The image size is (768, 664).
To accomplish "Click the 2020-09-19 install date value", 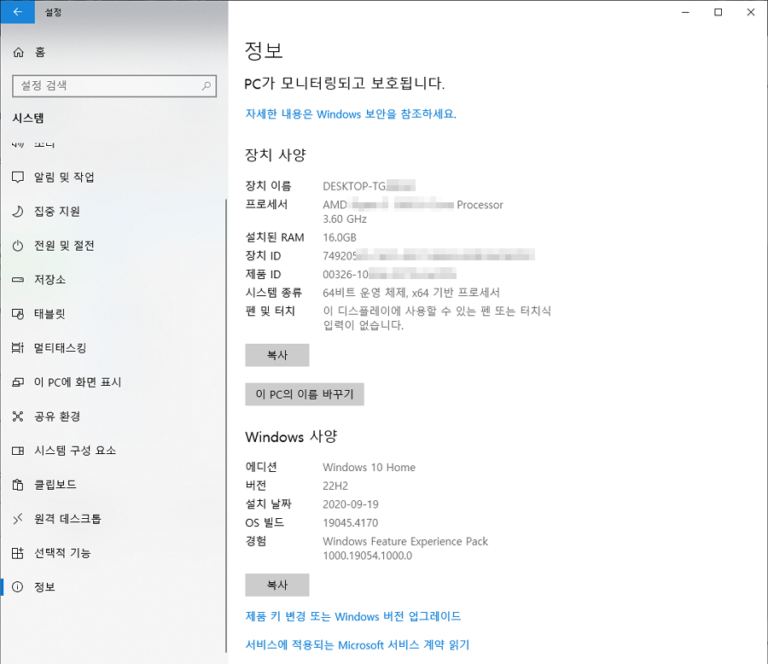I will point(350,504).
